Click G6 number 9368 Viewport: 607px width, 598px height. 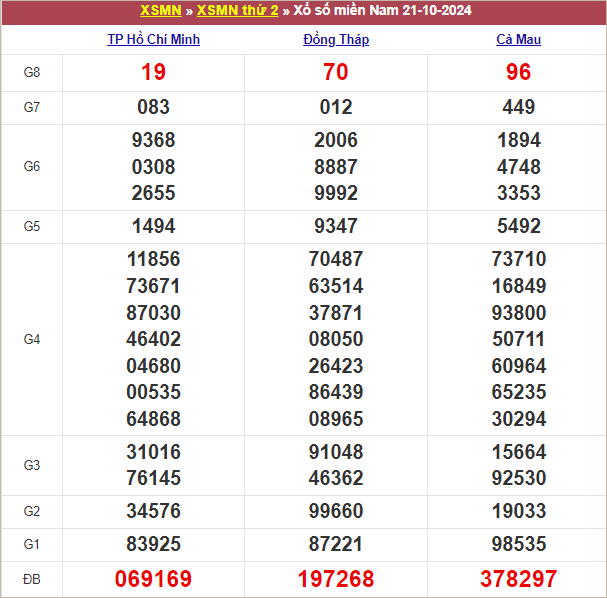153,140
